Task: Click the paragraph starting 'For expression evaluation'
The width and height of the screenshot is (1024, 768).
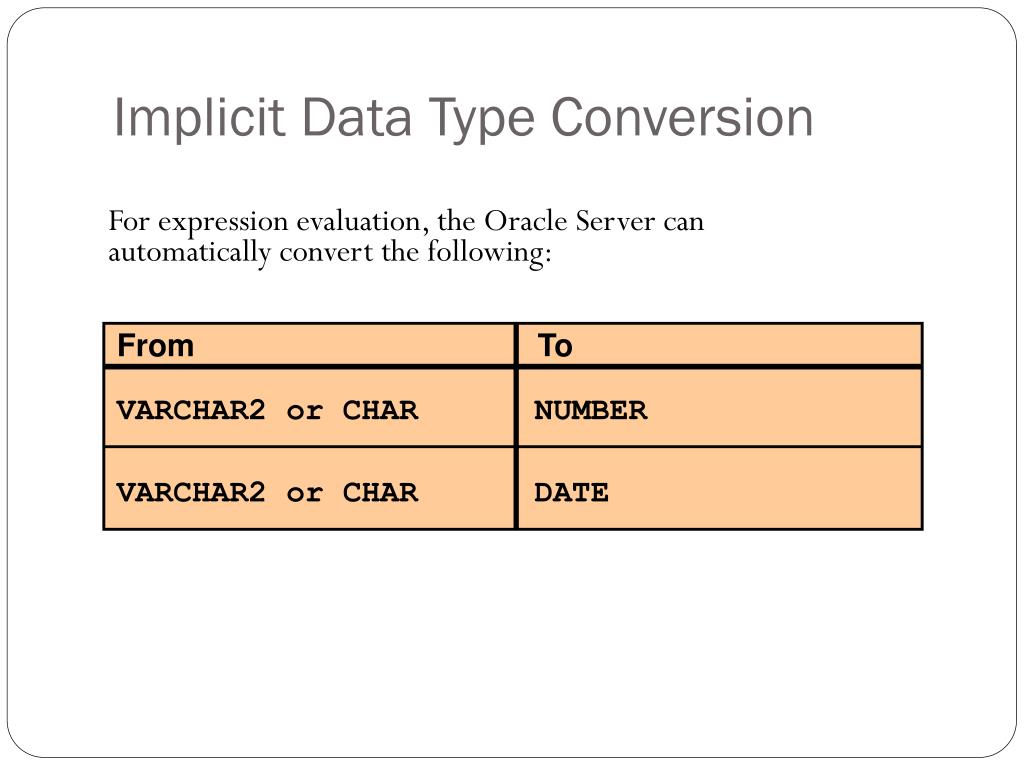Action: point(406,236)
